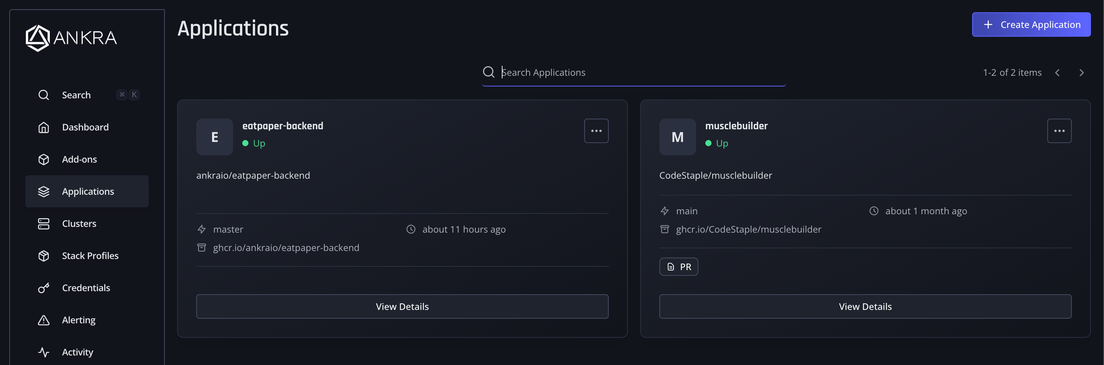Go to next page of applications
The width and height of the screenshot is (1104, 365).
[1081, 73]
